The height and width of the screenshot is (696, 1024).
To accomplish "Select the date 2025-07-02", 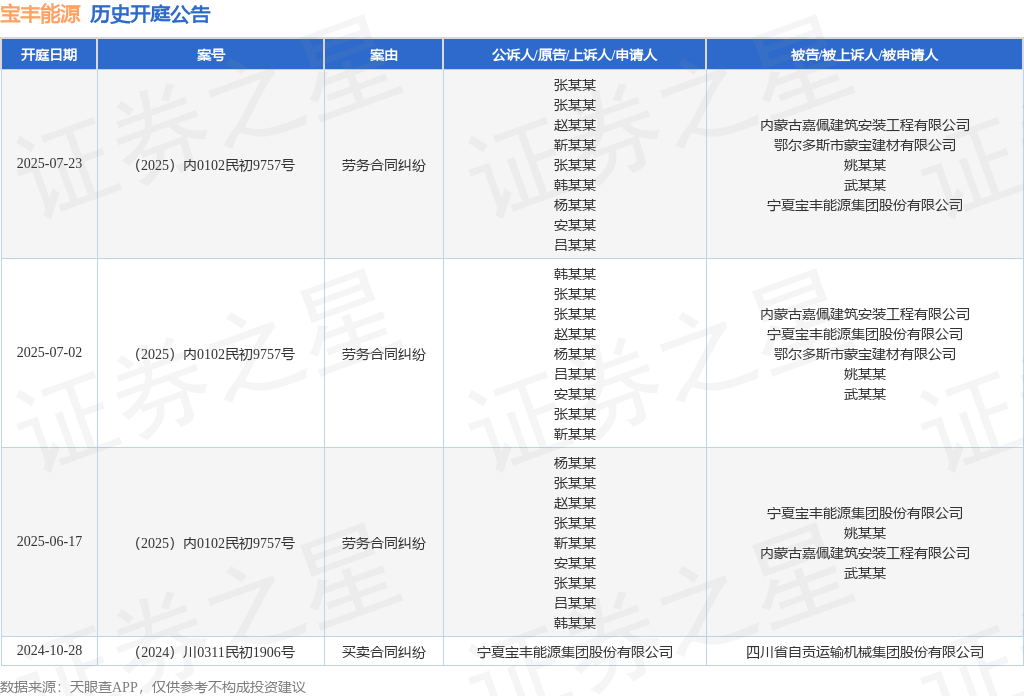I will tap(50, 353).
